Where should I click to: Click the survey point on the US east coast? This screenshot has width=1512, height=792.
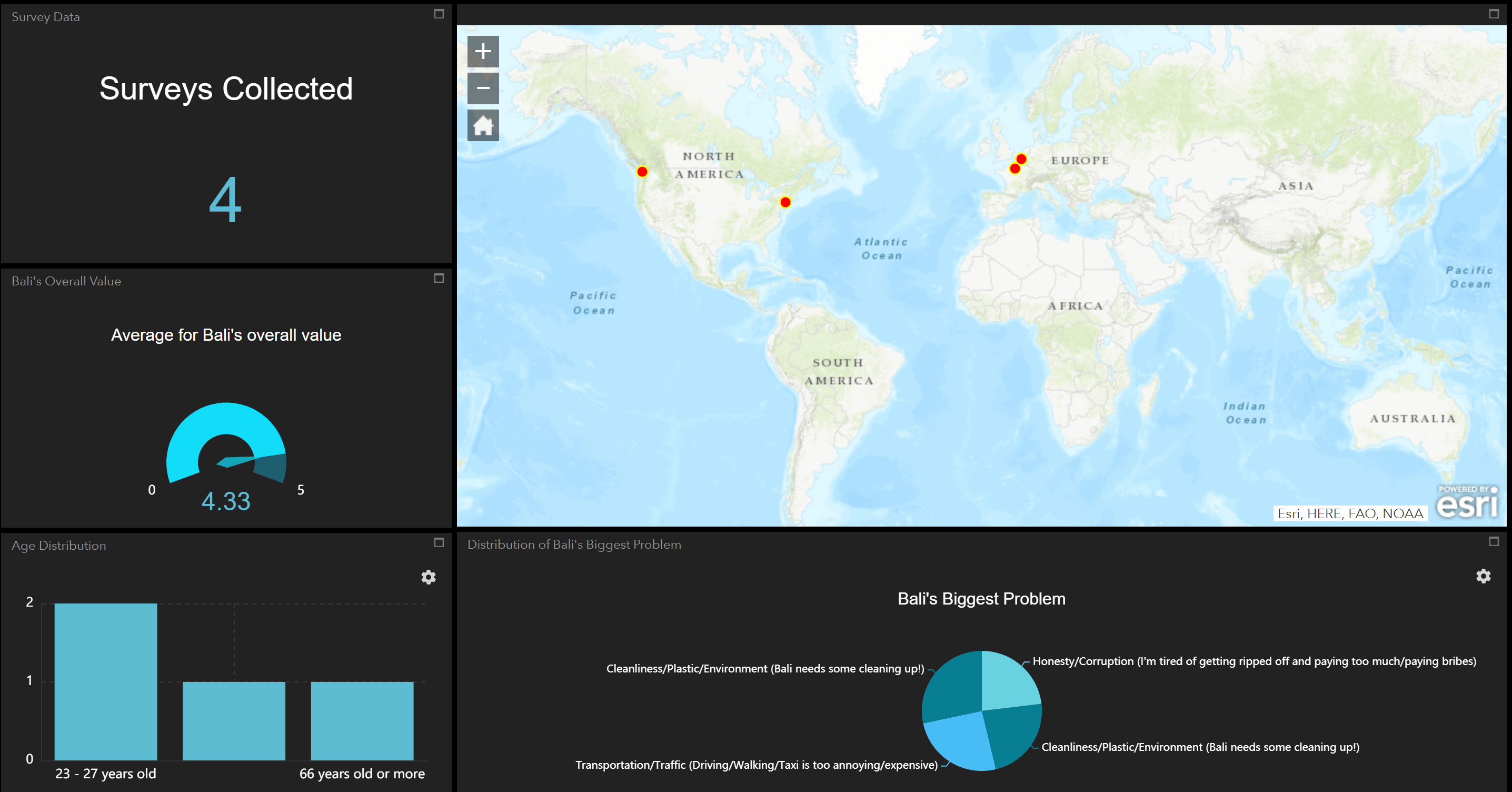pyautogui.click(x=785, y=203)
